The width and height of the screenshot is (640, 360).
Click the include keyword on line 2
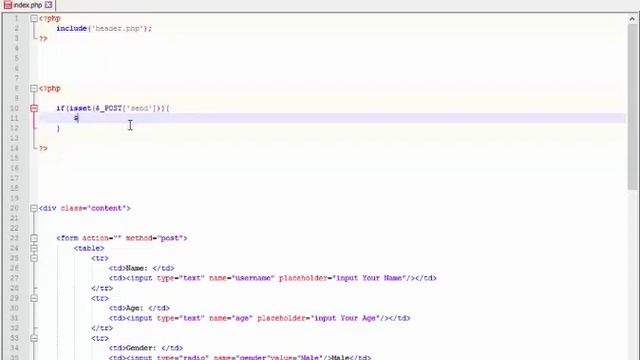pos(71,28)
